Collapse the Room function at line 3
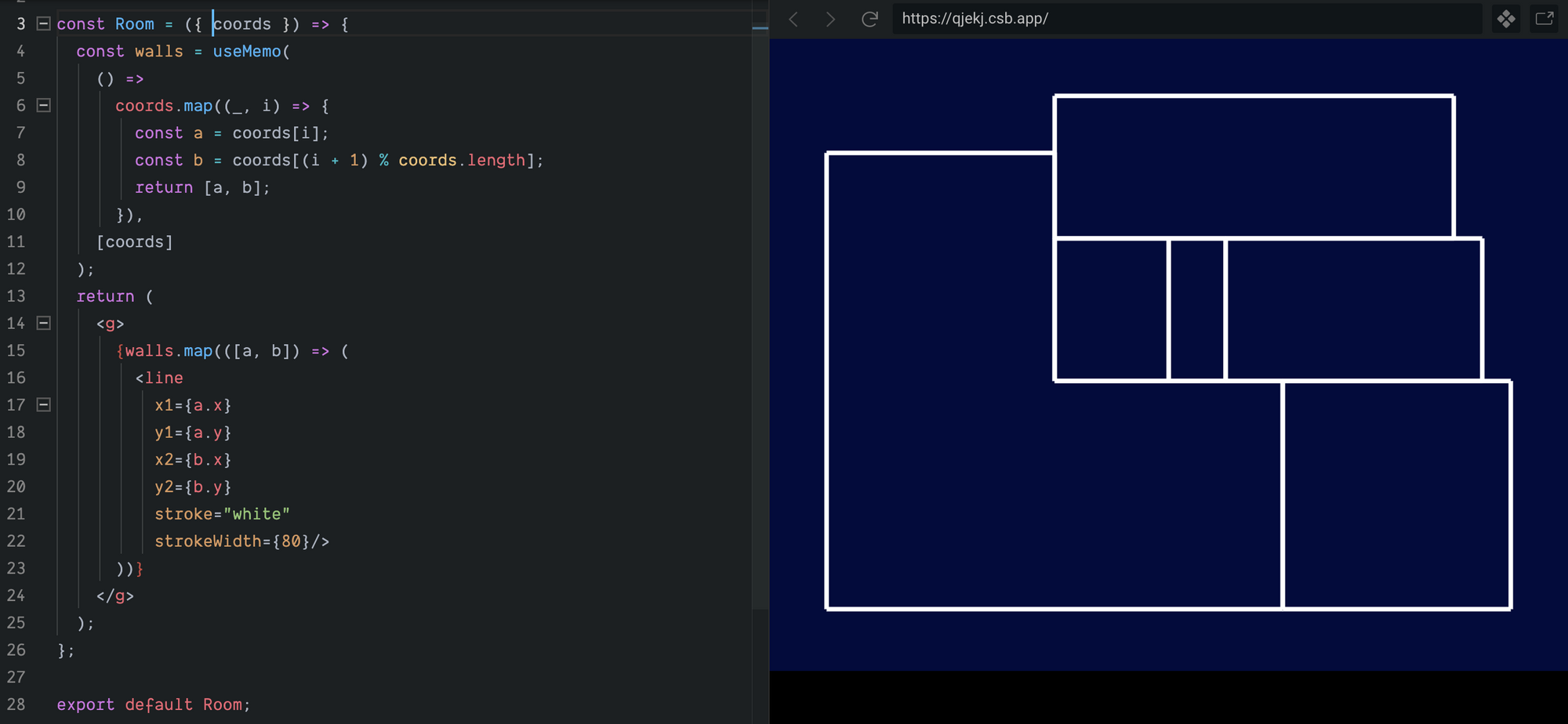The image size is (1568, 724). (x=44, y=24)
